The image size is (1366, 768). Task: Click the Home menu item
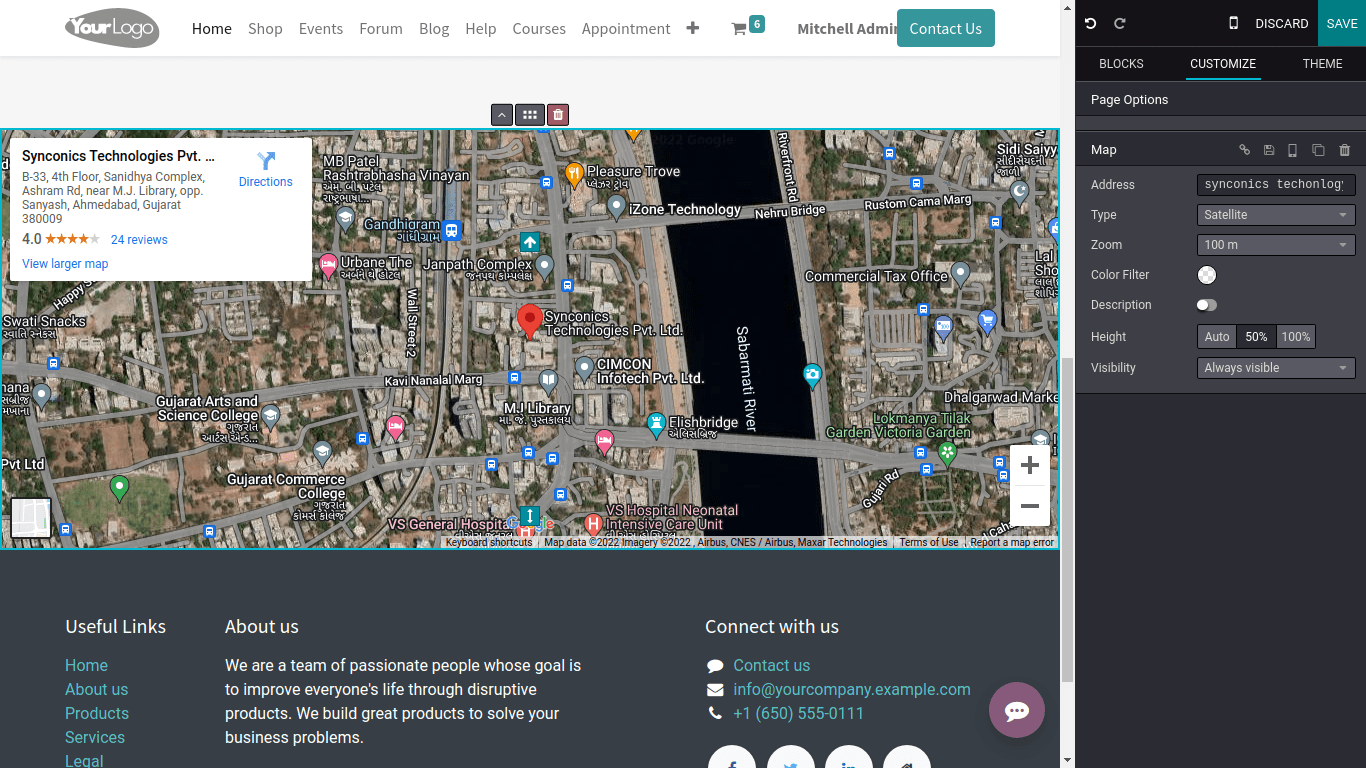click(x=212, y=29)
